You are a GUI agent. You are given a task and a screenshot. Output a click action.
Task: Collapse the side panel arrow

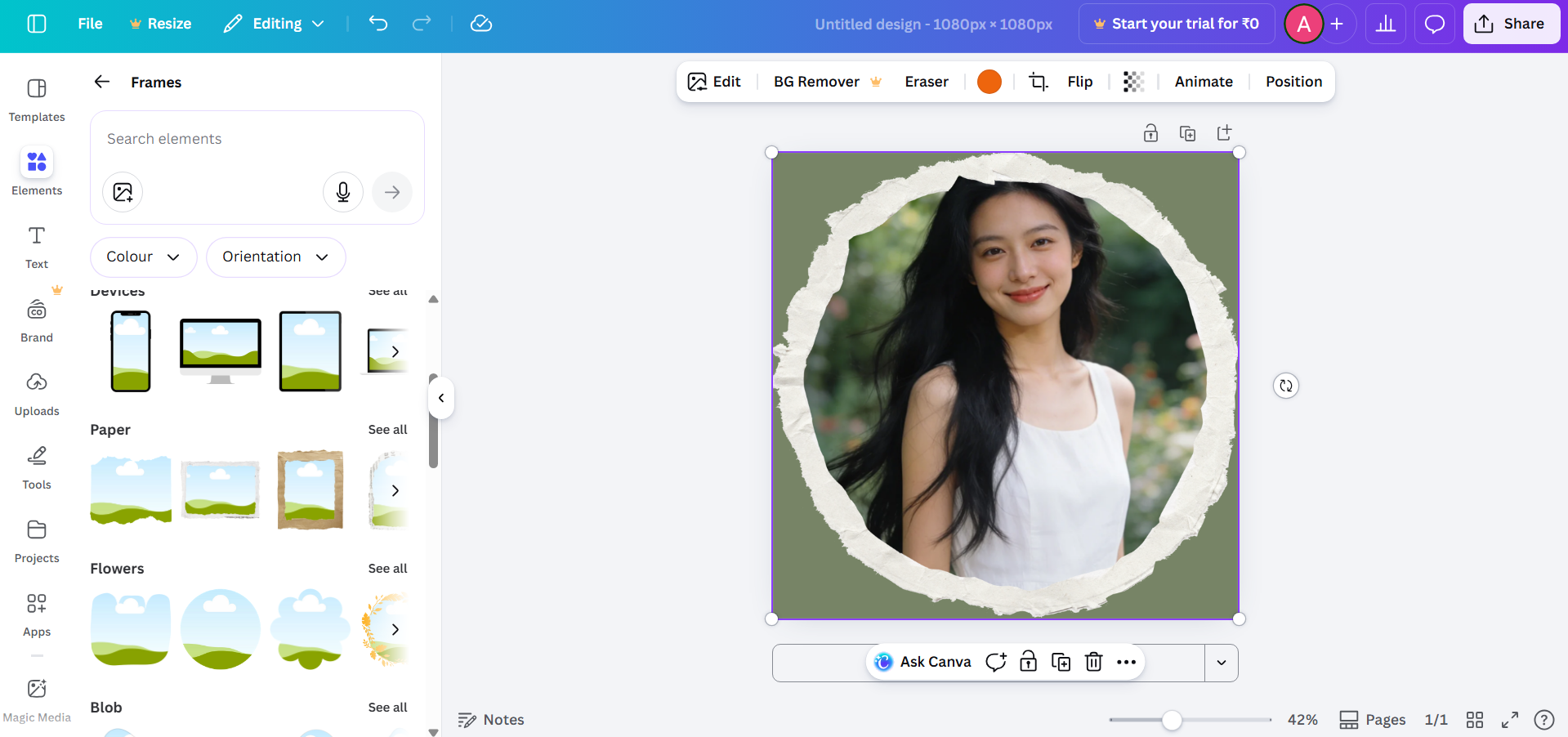pos(441,398)
